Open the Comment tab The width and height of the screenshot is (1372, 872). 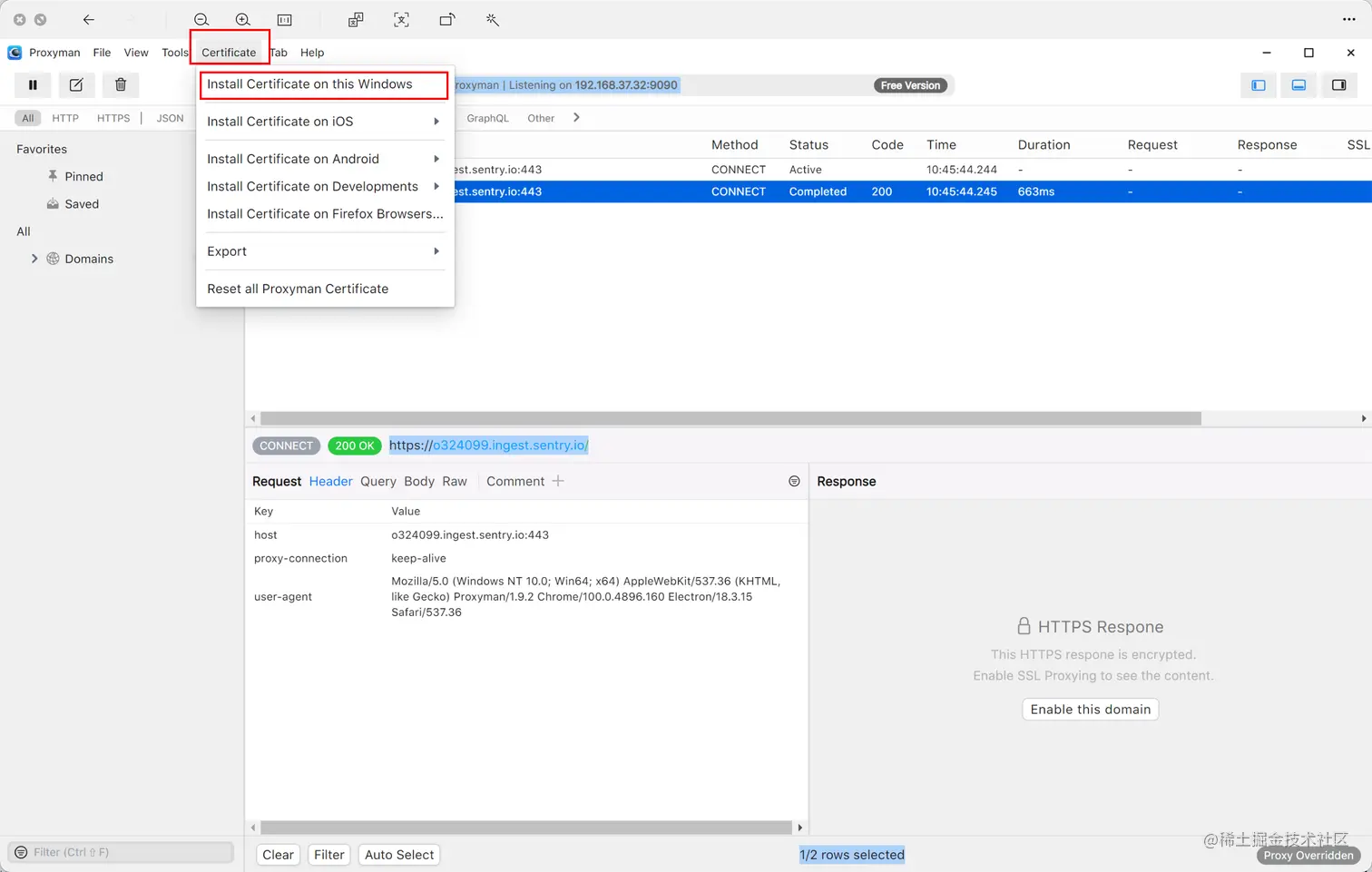point(515,482)
